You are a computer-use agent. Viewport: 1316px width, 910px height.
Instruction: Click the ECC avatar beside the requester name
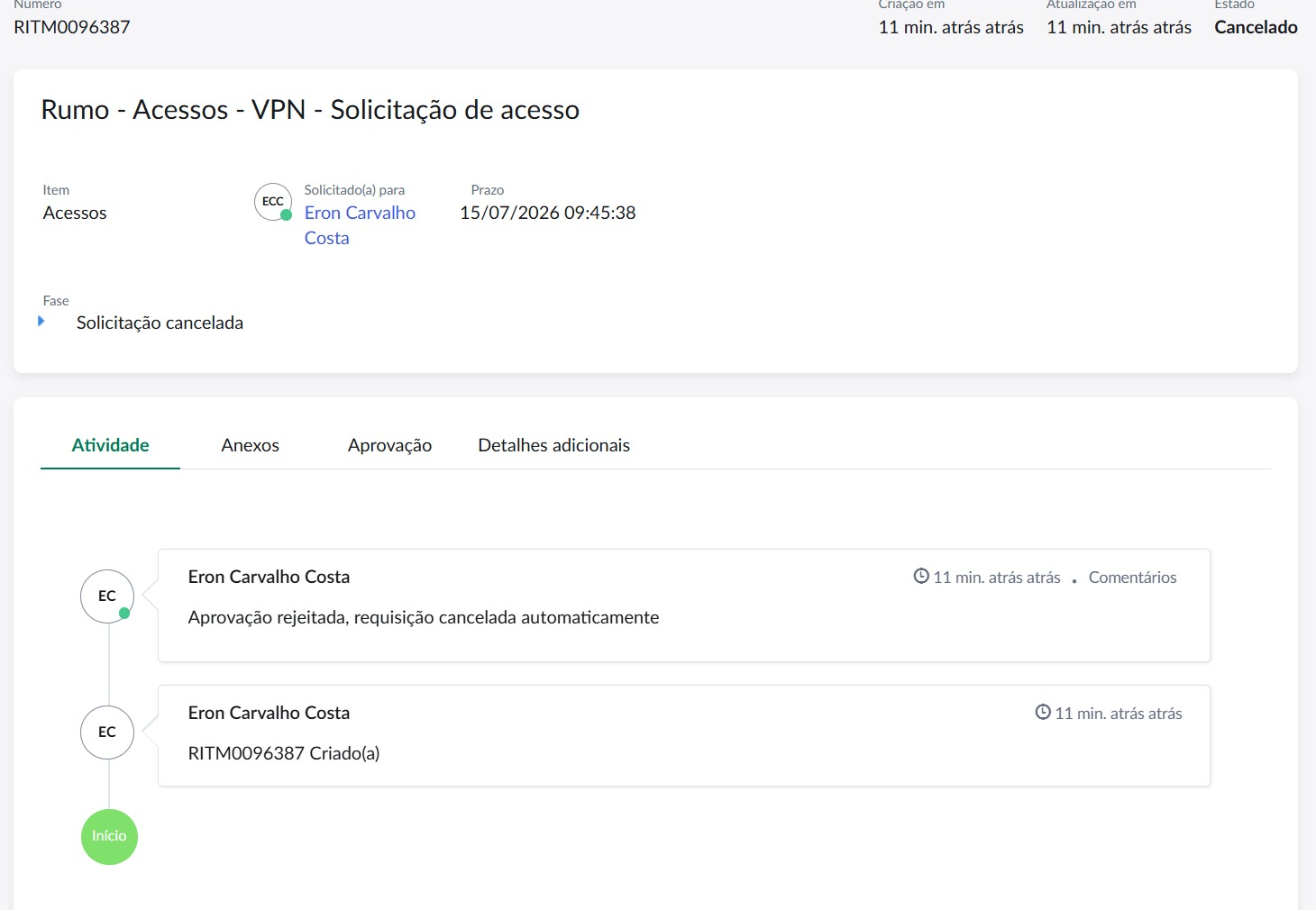(273, 202)
